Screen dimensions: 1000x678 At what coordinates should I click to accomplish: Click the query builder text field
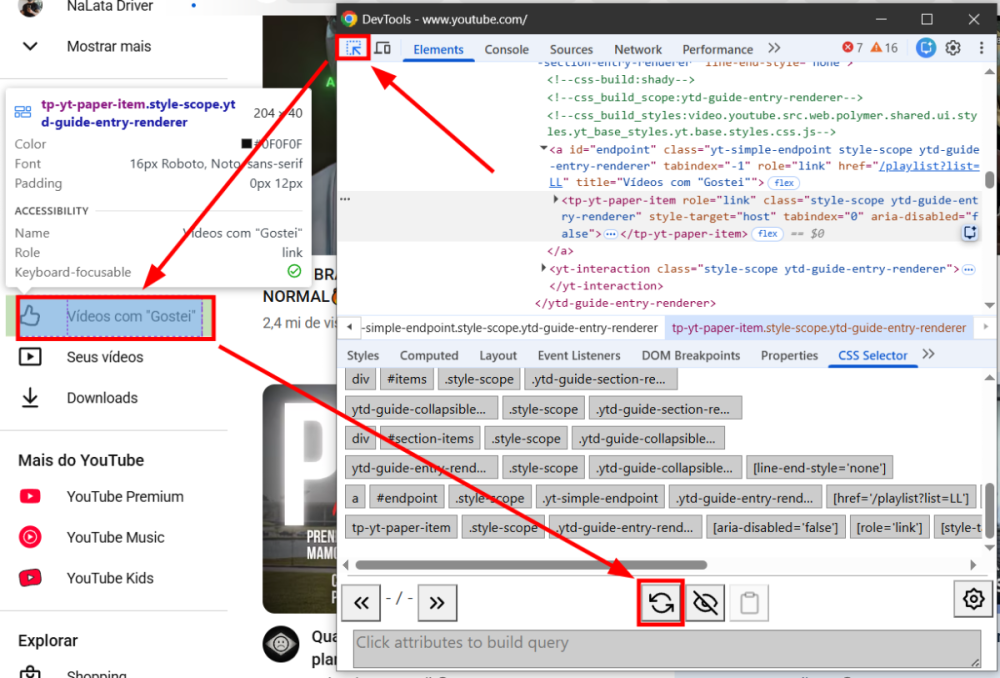pos(666,648)
